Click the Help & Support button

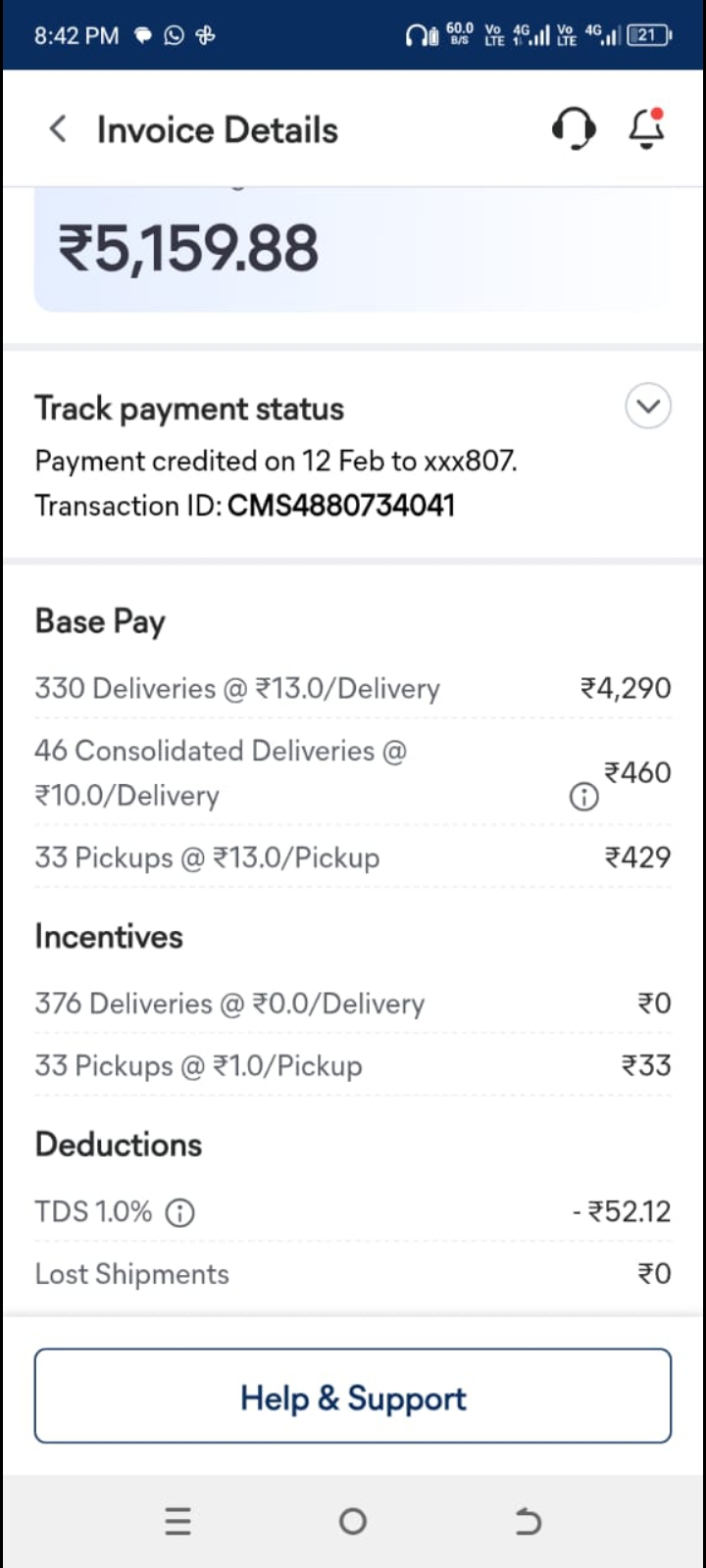(353, 1396)
